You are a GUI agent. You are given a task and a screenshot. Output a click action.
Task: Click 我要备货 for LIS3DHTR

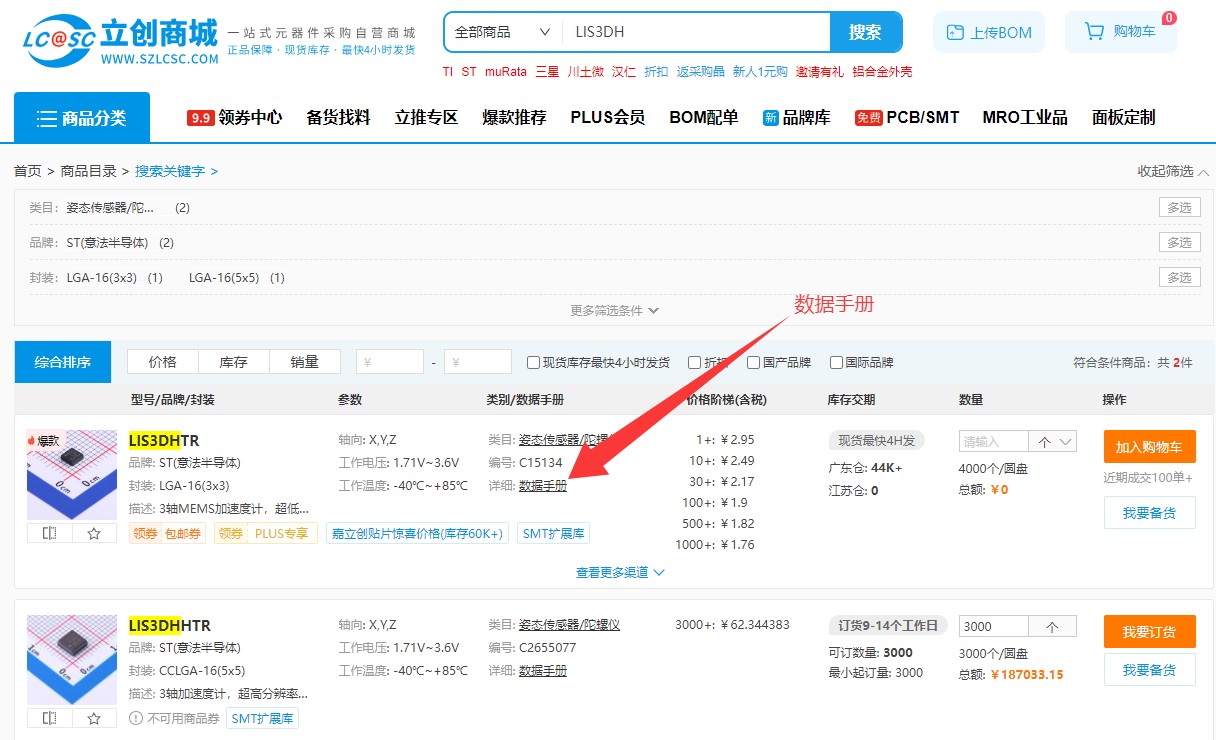1149,513
